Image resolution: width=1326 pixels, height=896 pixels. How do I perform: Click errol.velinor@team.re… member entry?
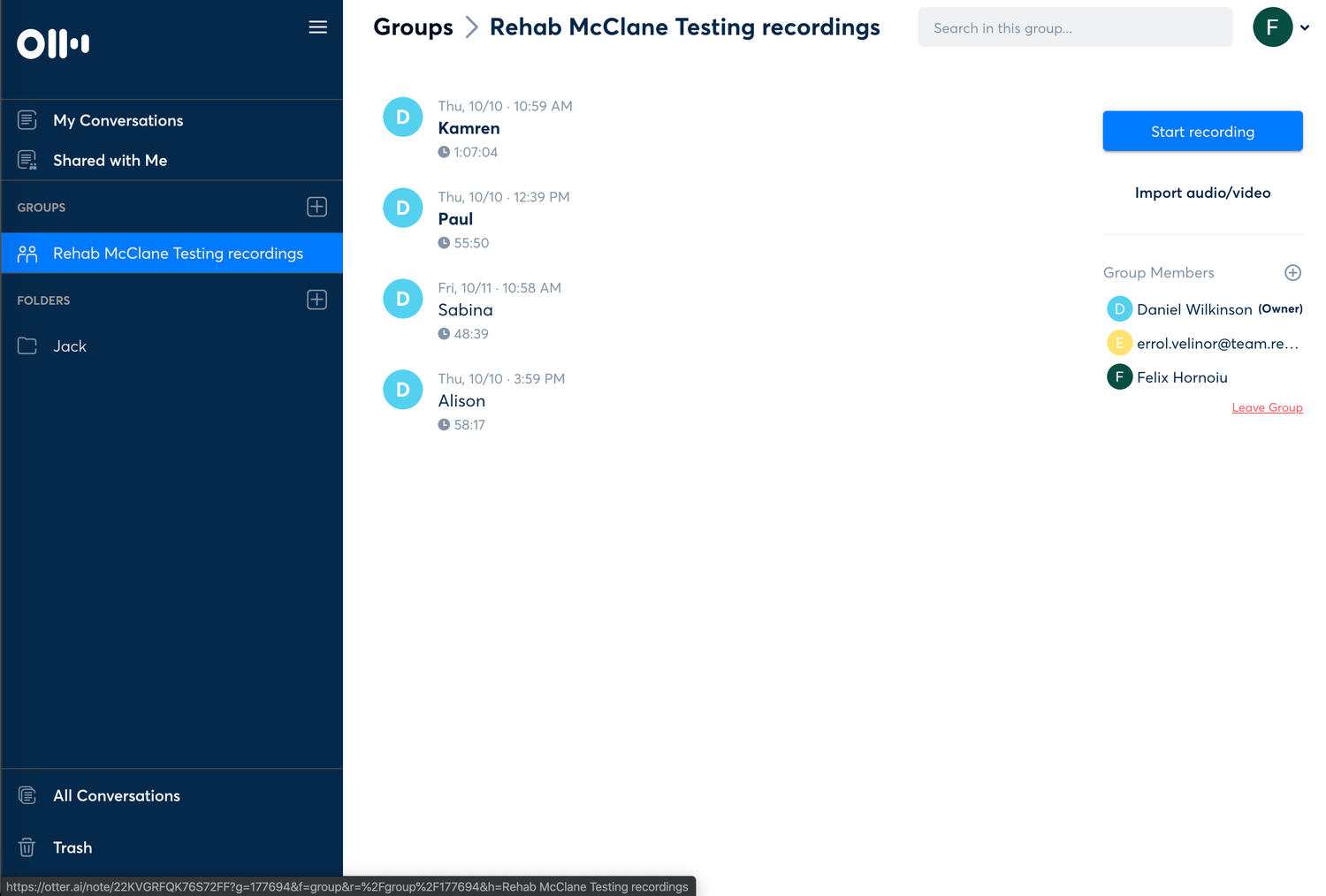(x=1217, y=344)
